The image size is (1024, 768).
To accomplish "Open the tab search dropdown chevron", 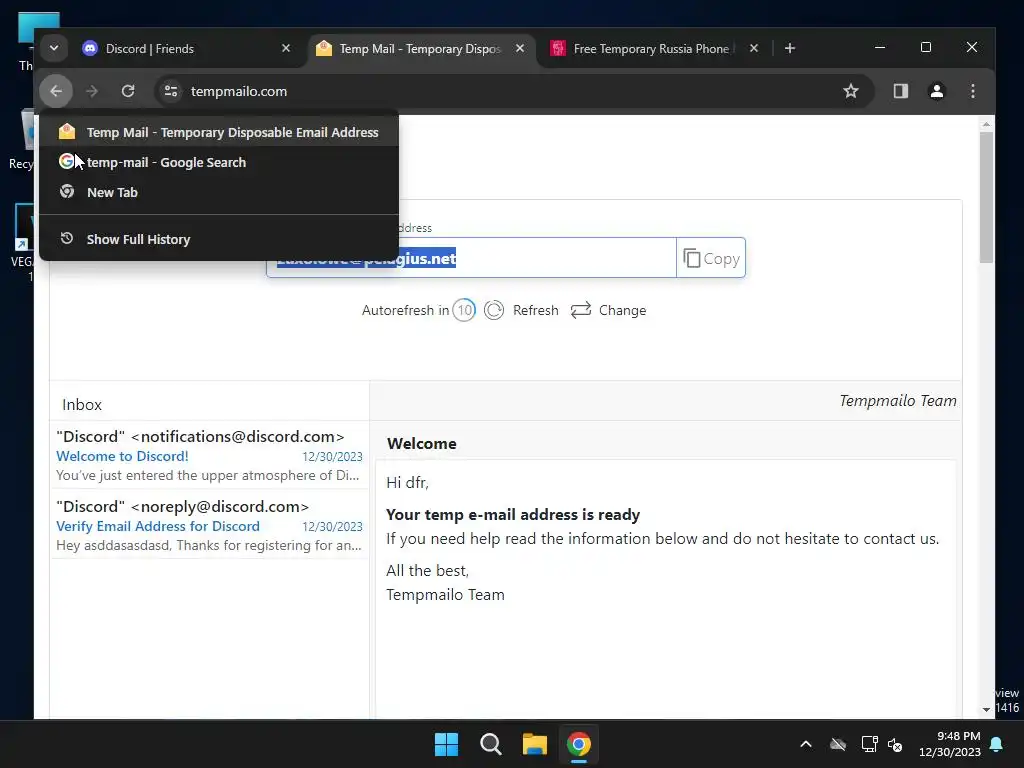I will [54, 48].
